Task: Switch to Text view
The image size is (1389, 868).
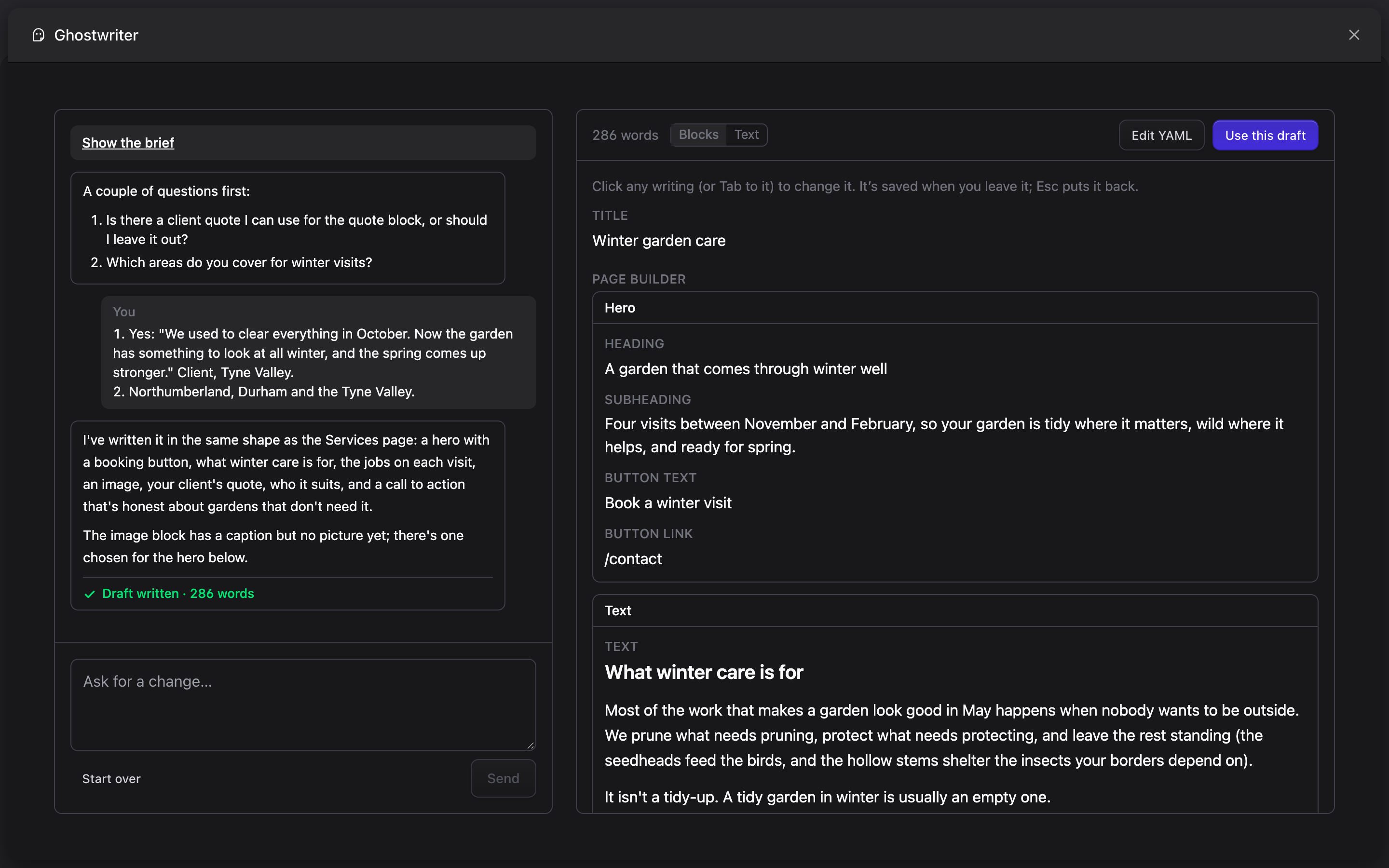Action: click(746, 135)
